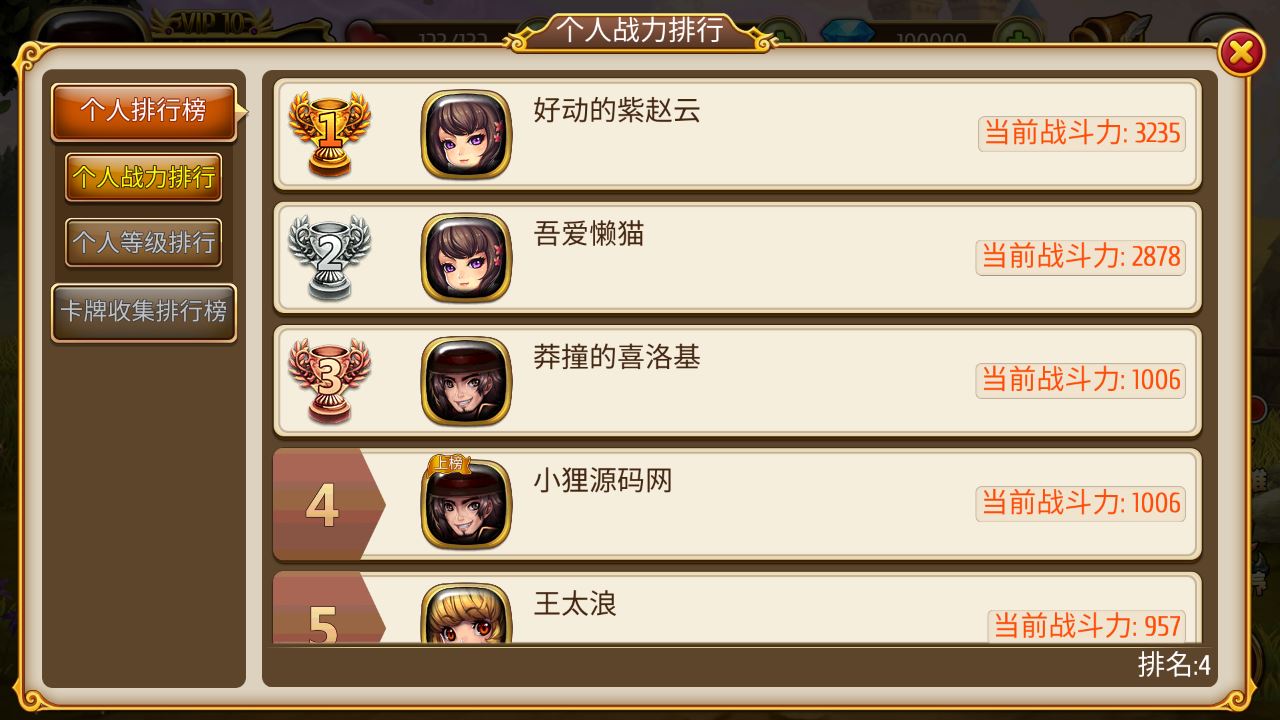Click the 排名:4 rank indicator
This screenshot has width=1280, height=720.
(x=1174, y=665)
